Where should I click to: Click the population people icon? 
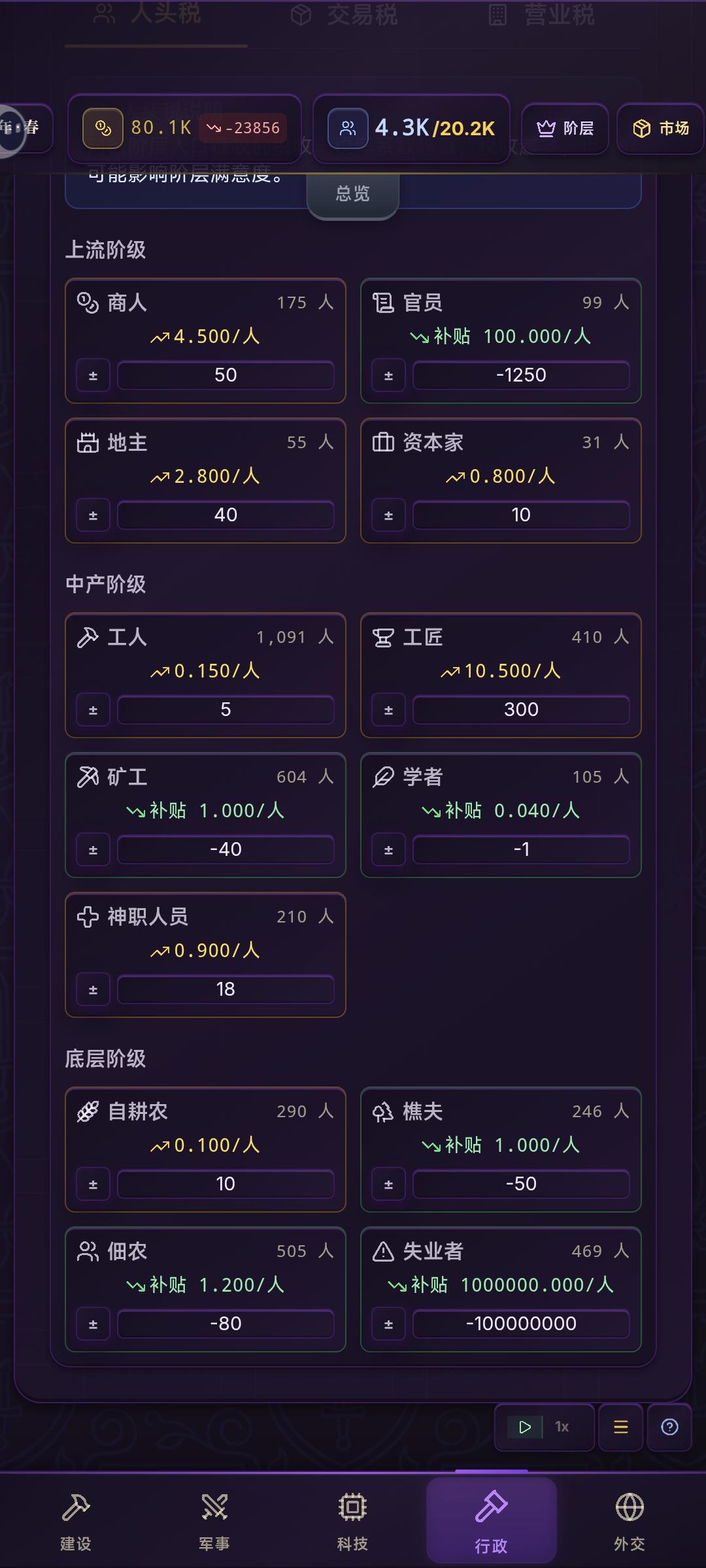point(348,128)
